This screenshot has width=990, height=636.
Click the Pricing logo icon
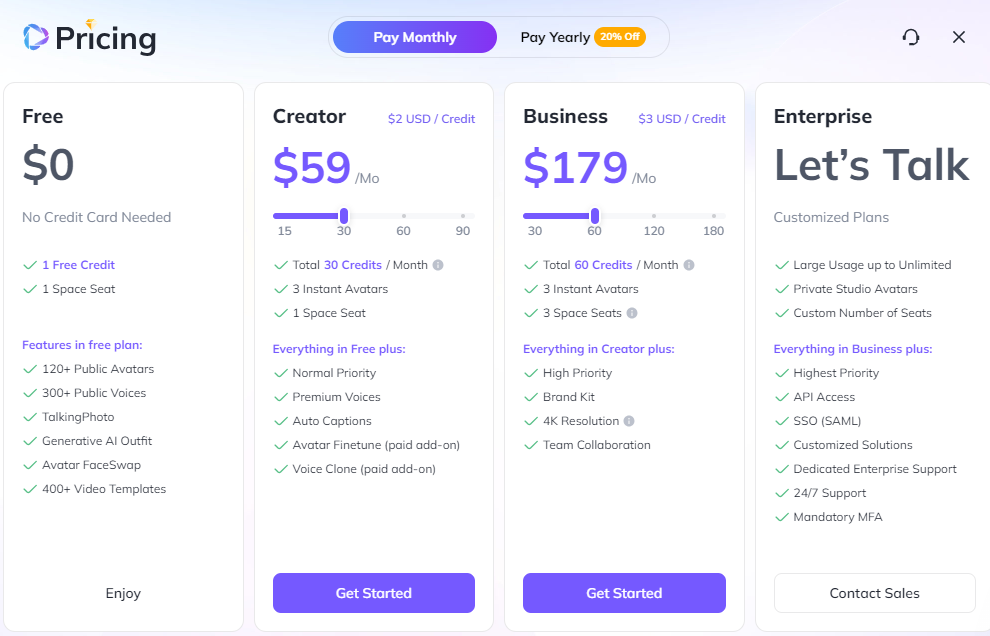click(x=36, y=37)
